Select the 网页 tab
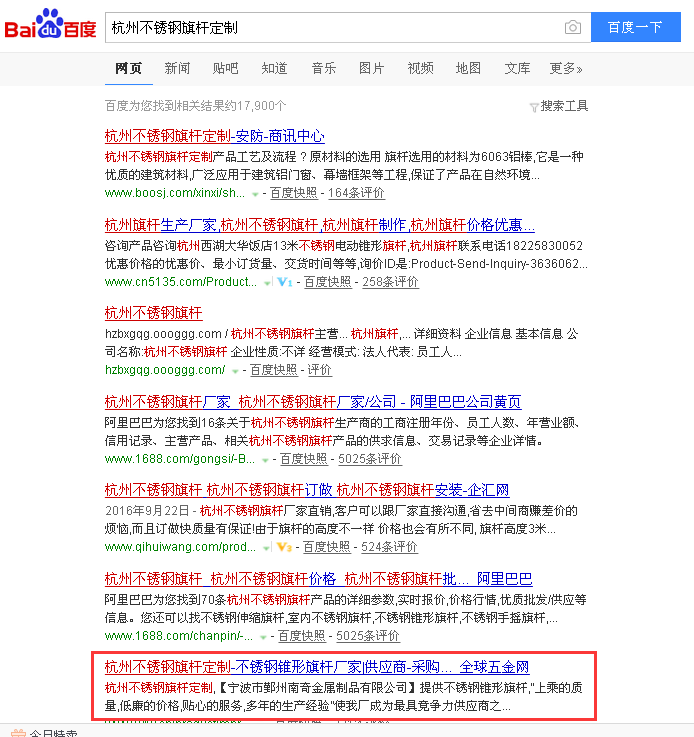 [x=128, y=69]
